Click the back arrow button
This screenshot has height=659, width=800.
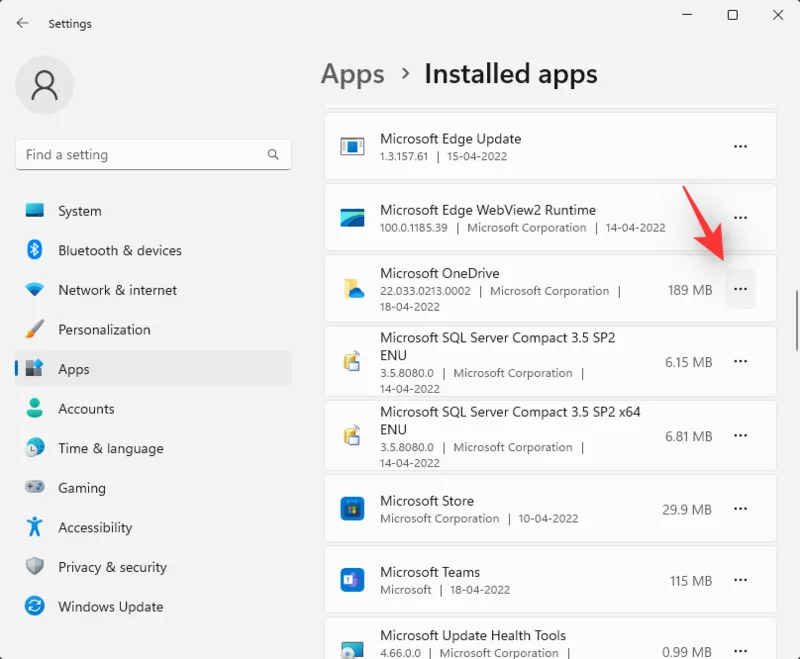pos(21,23)
